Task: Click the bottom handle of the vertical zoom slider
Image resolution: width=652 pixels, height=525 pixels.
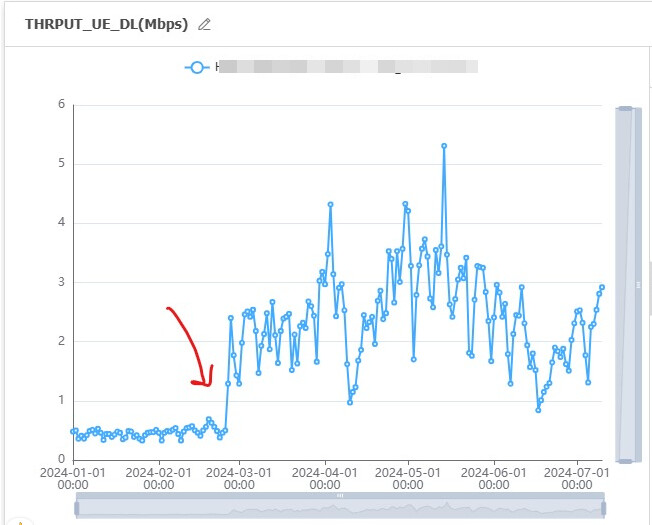Action: pyautogui.click(x=626, y=460)
